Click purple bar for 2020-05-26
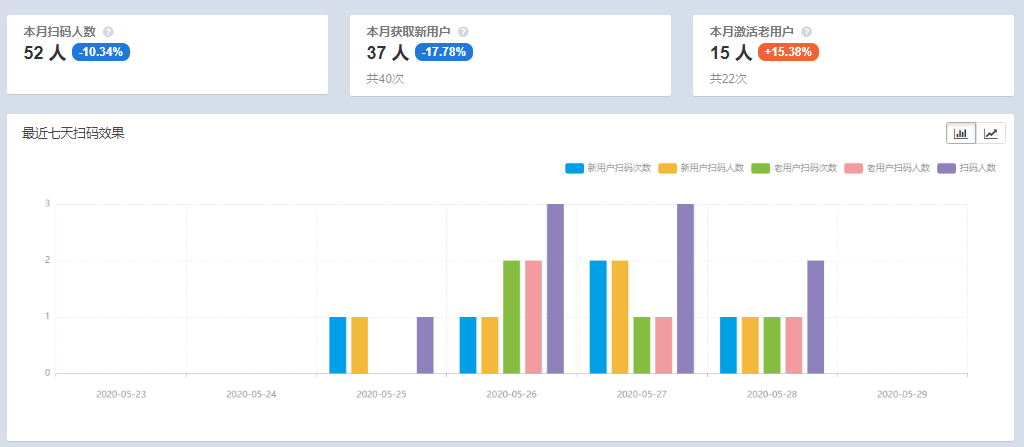Image resolution: width=1024 pixels, height=447 pixels. (555, 288)
